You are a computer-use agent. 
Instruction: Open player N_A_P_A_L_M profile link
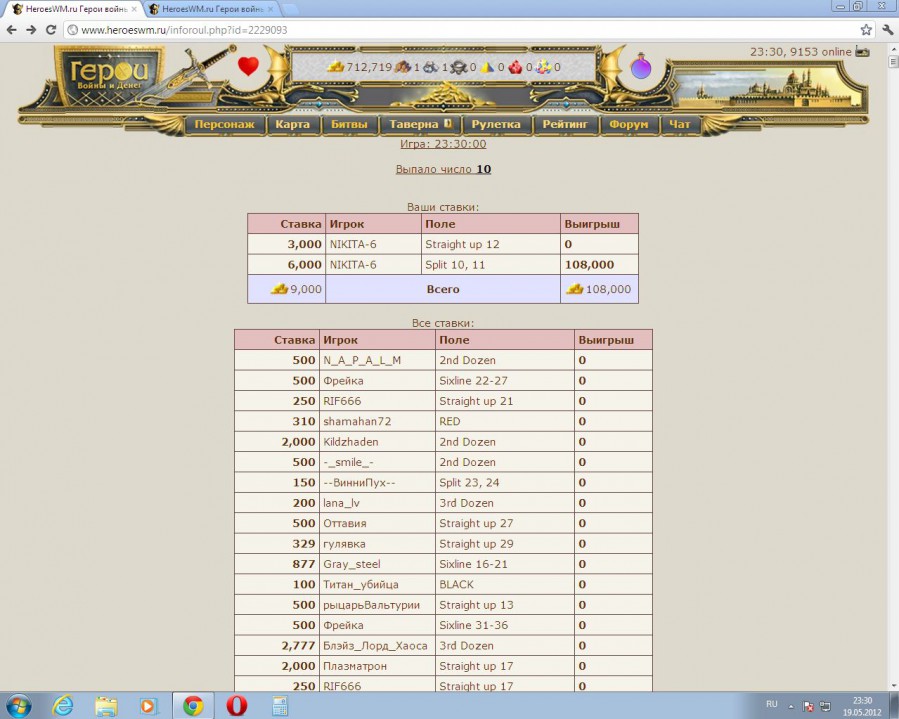[362, 360]
